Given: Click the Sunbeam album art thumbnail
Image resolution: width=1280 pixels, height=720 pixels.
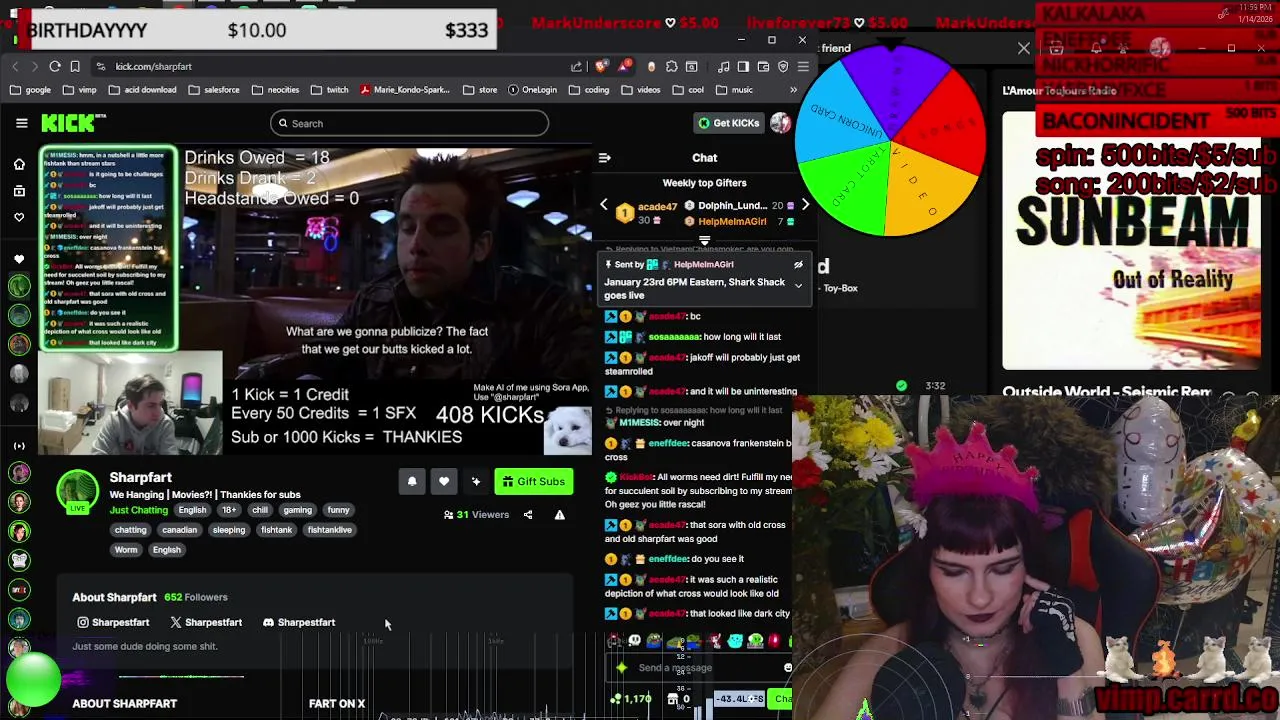Looking at the screenshot, I should [1132, 240].
